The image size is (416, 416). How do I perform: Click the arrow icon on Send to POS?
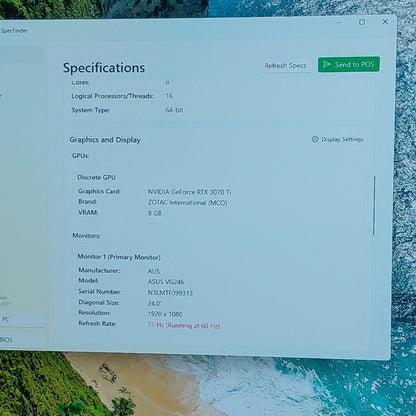click(x=327, y=64)
